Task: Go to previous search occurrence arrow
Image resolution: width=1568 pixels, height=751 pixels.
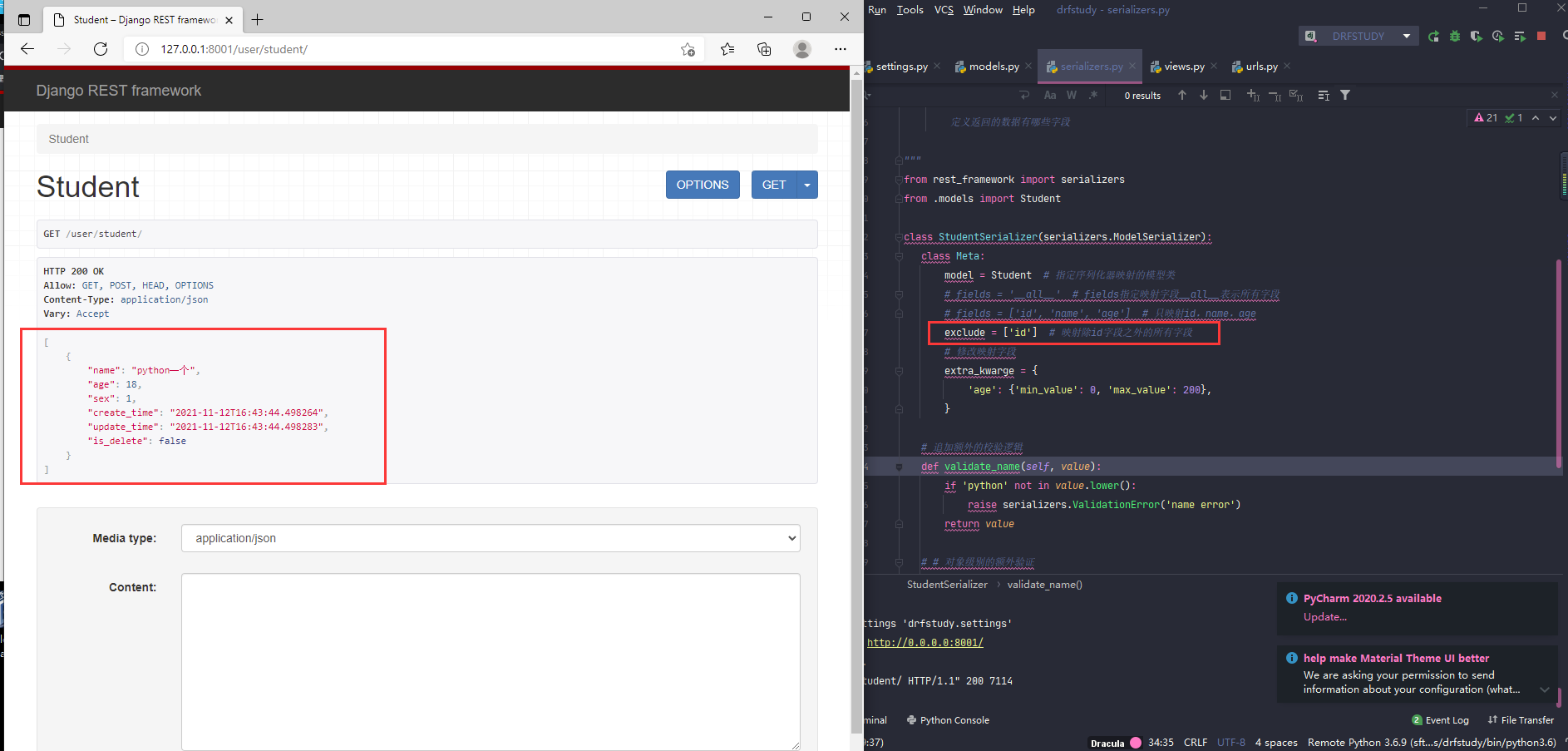Action: (1182, 95)
